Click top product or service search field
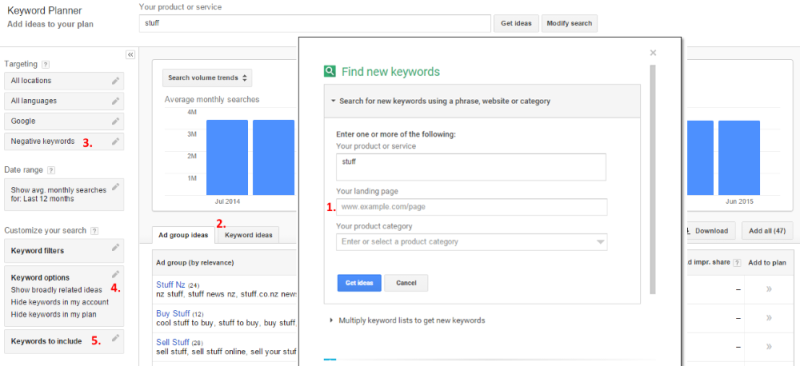This screenshot has height=366, width=800. click(315, 23)
